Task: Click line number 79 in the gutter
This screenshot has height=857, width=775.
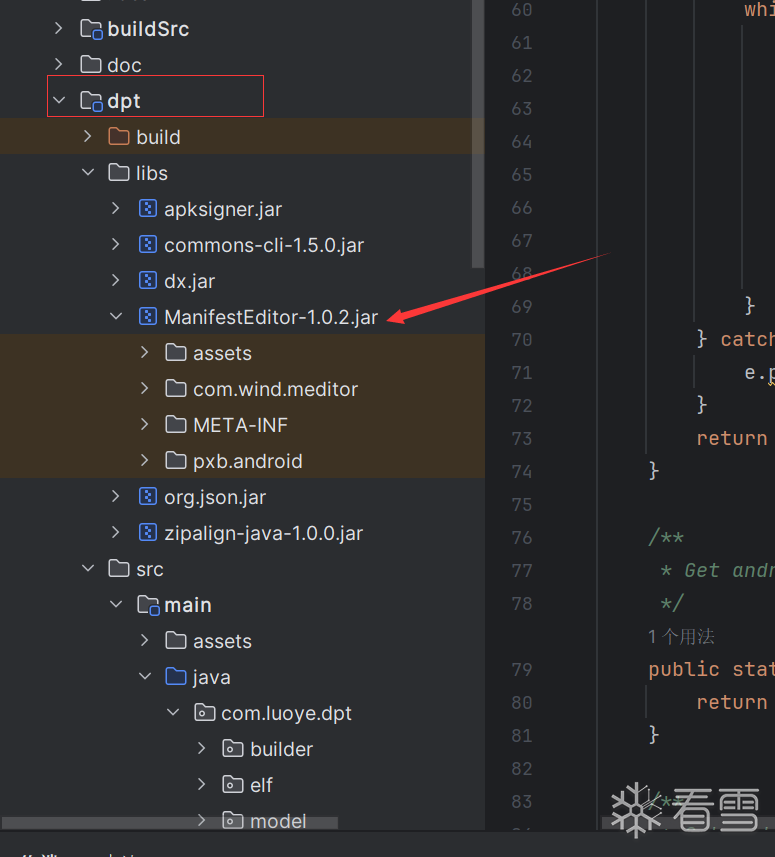Action: pyautogui.click(x=520, y=669)
